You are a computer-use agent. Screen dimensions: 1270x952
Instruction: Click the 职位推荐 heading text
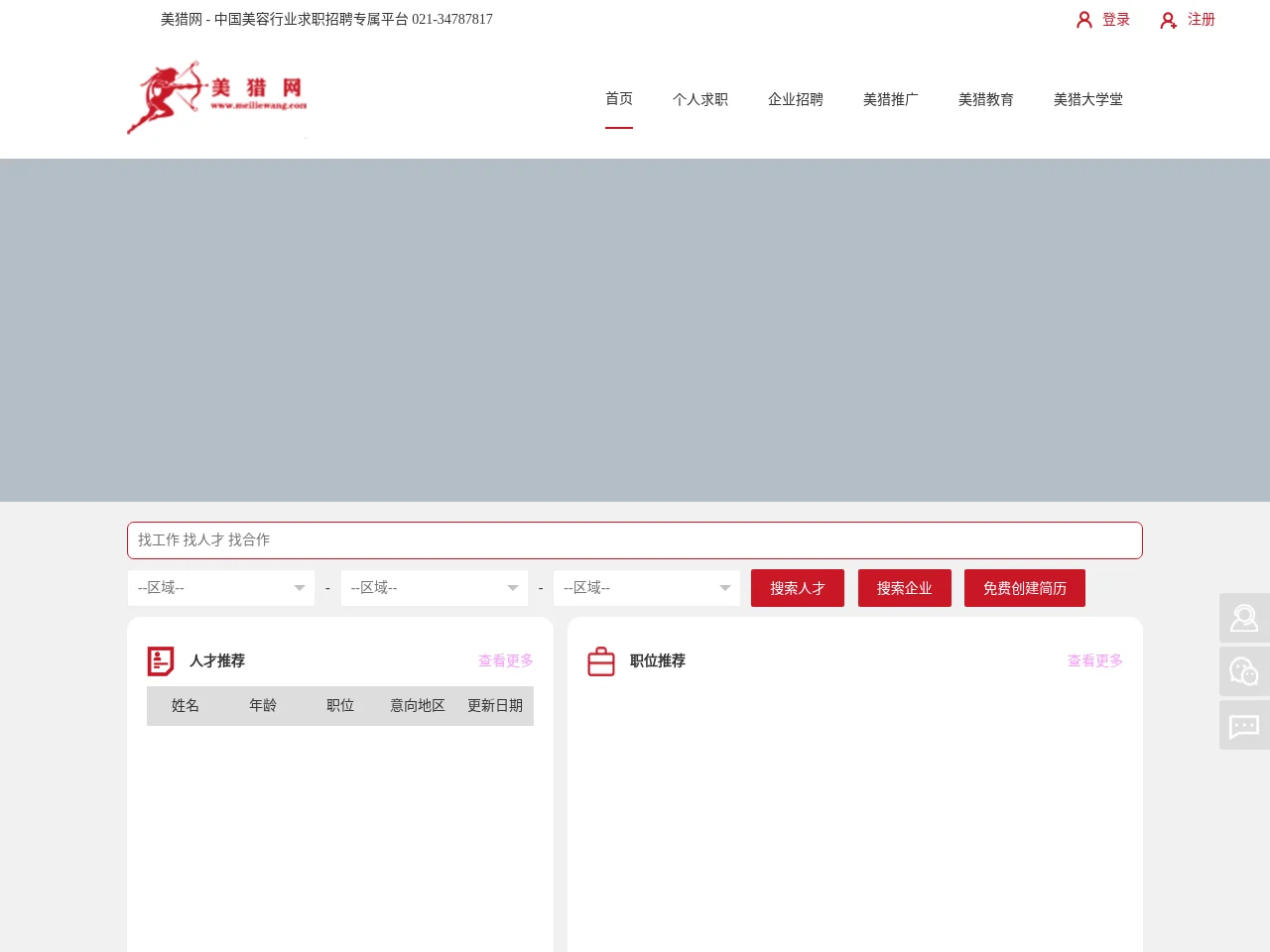coord(658,661)
